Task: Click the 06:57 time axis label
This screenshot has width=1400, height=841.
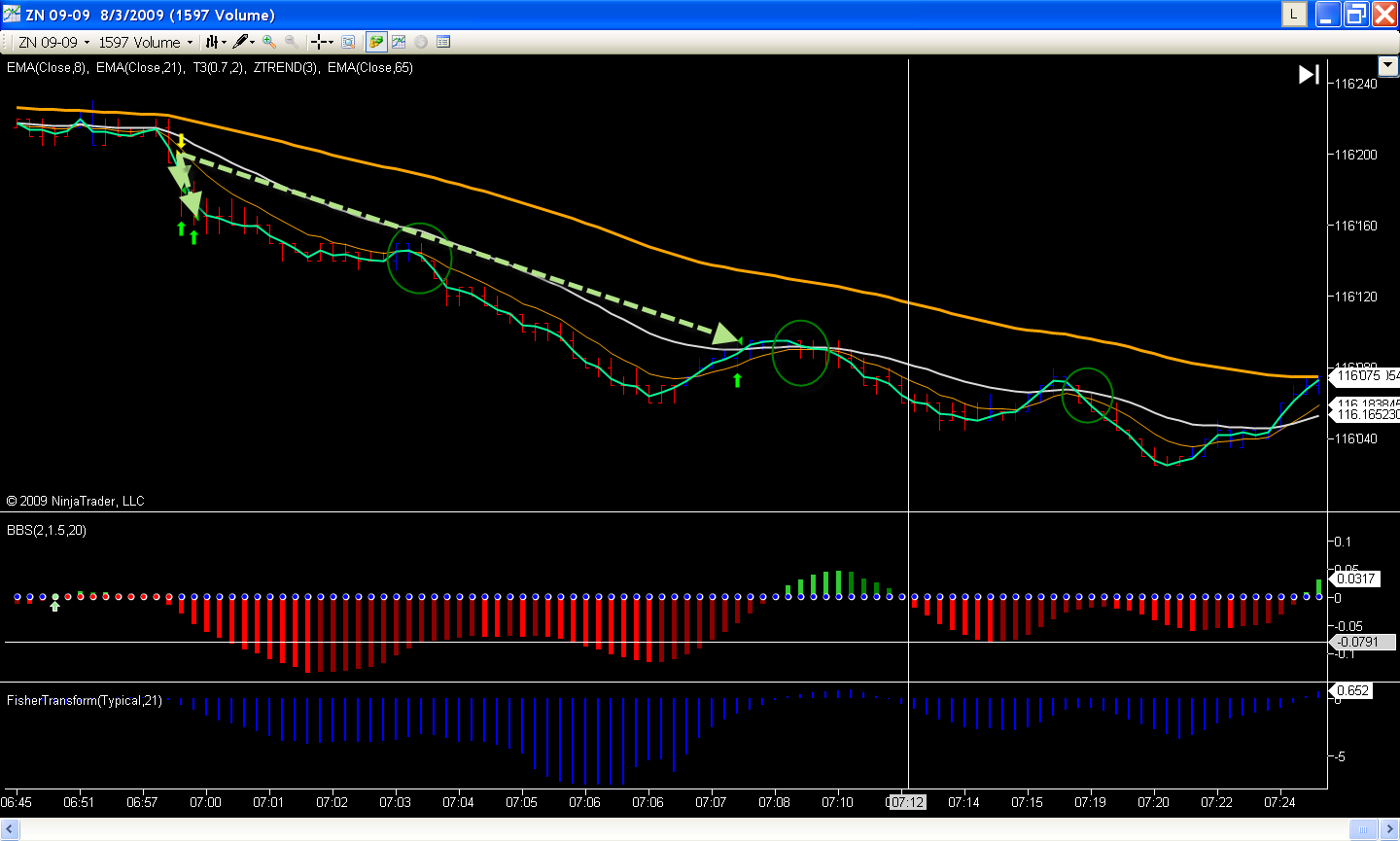Action: click(142, 802)
